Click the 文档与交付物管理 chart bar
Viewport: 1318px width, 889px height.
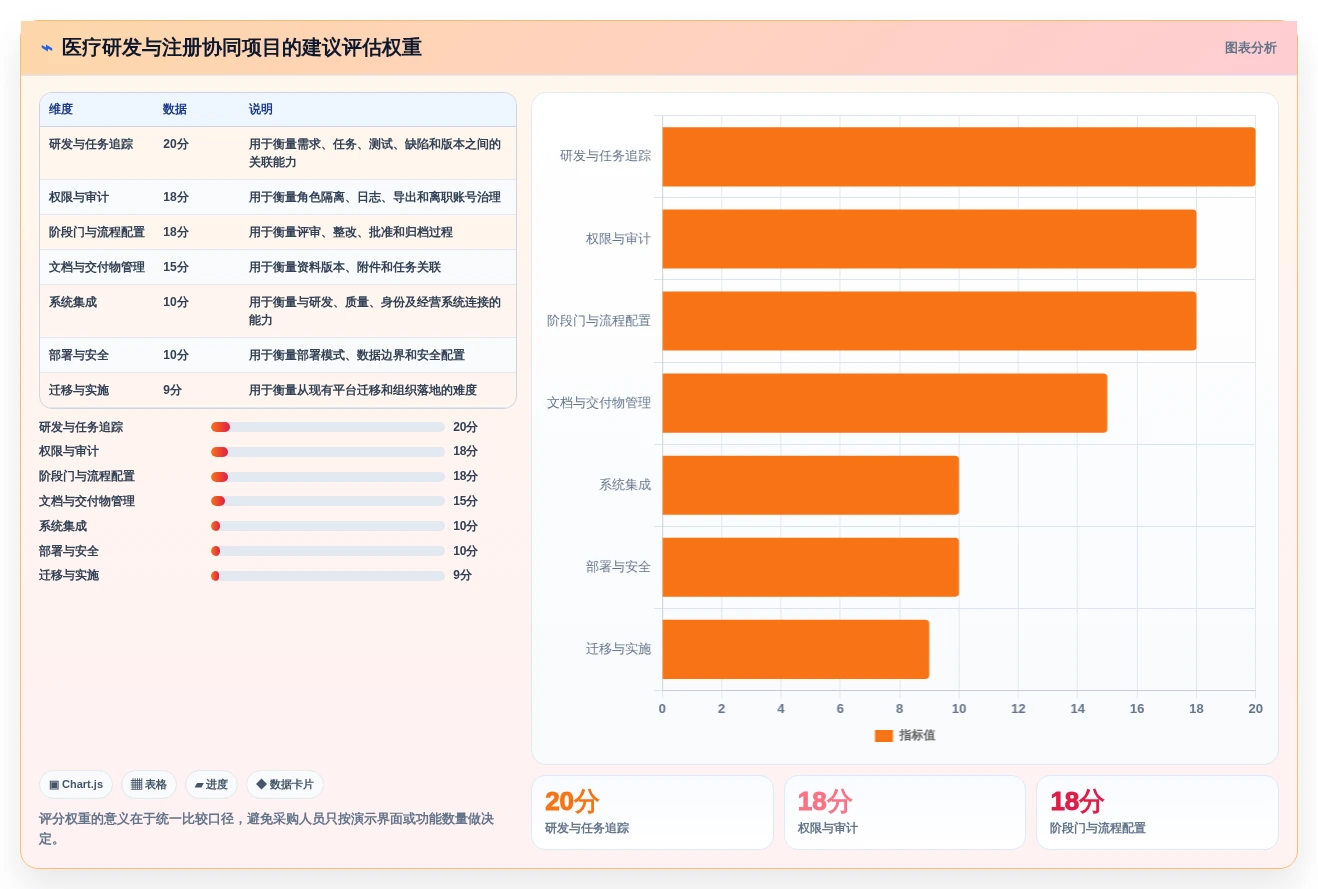[884, 403]
